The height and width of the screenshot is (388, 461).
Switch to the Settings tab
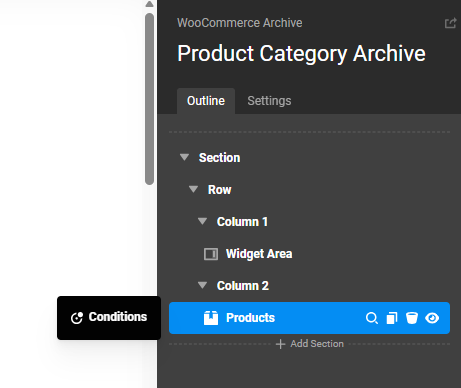click(269, 101)
